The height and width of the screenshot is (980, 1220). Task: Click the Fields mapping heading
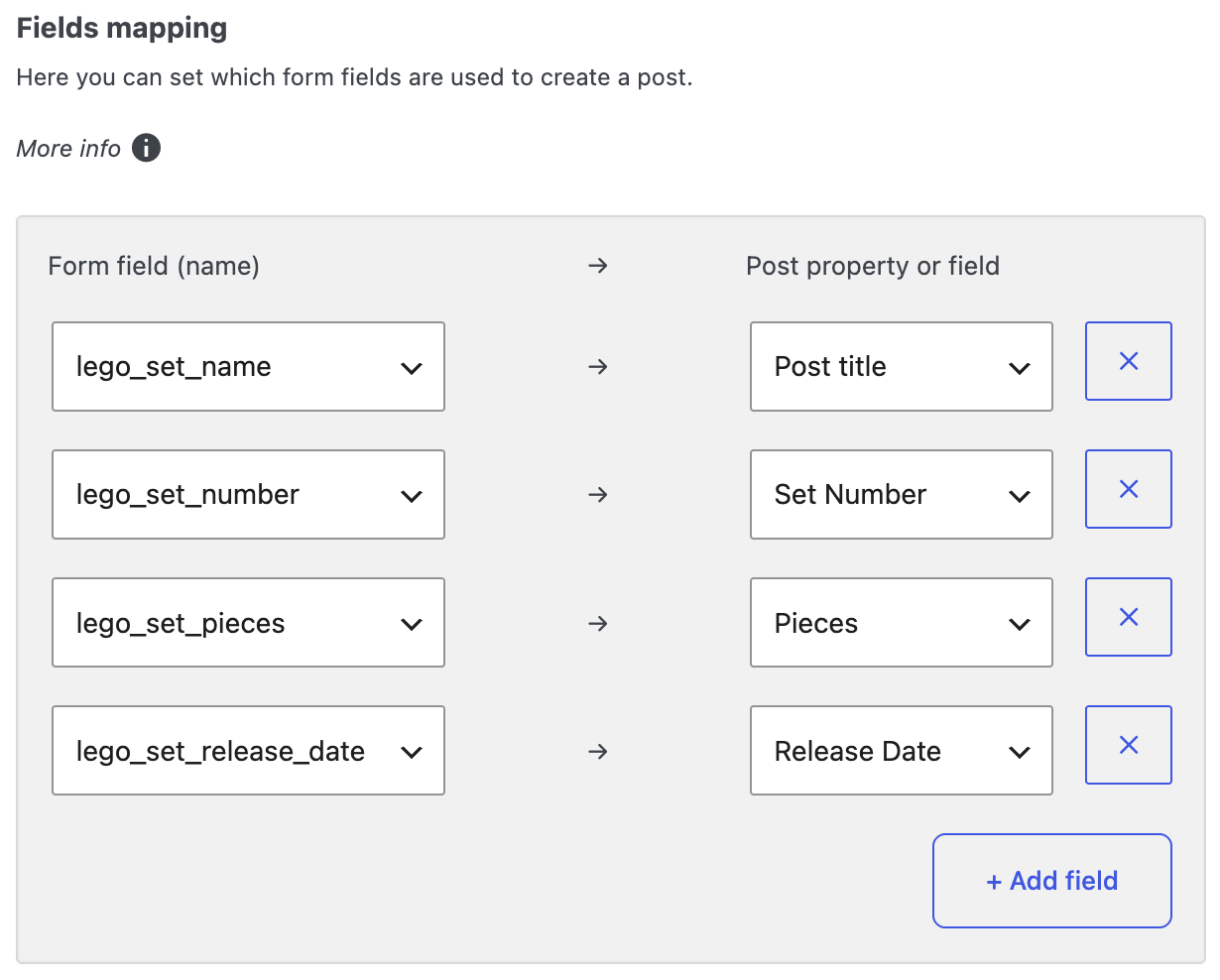pyautogui.click(x=122, y=28)
